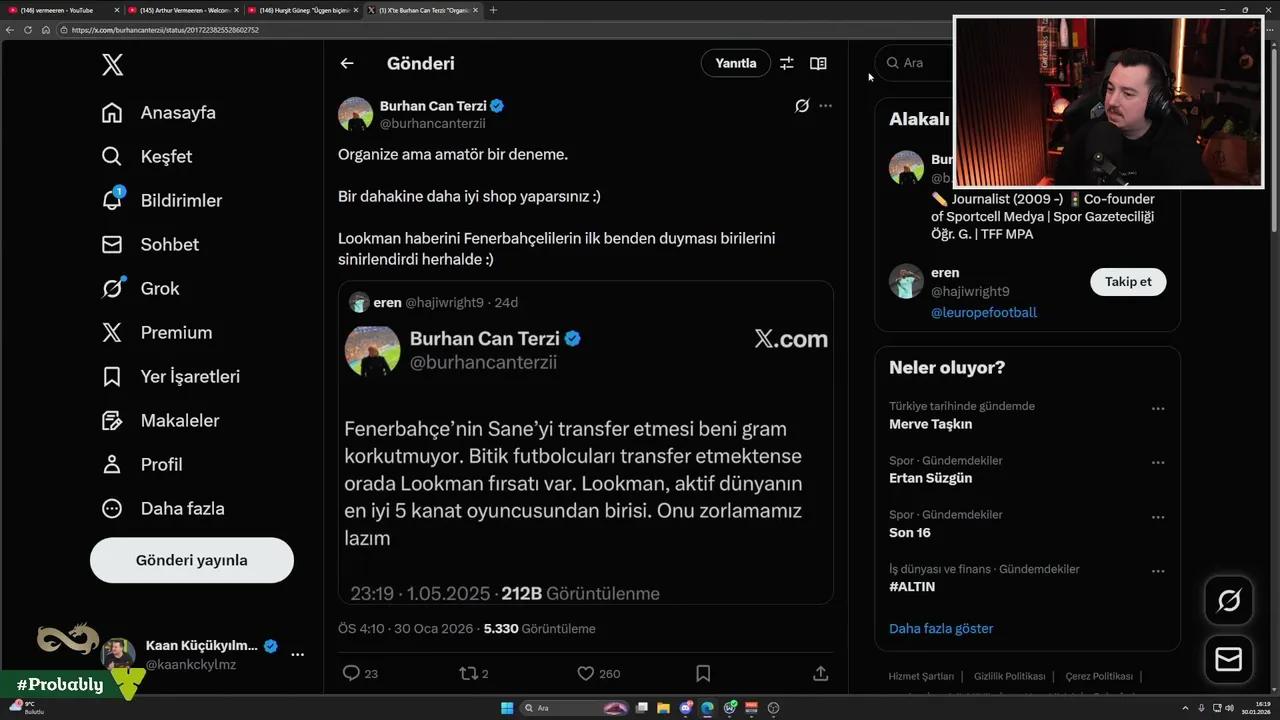Open Microsoft Edge from taskbar

708,708
